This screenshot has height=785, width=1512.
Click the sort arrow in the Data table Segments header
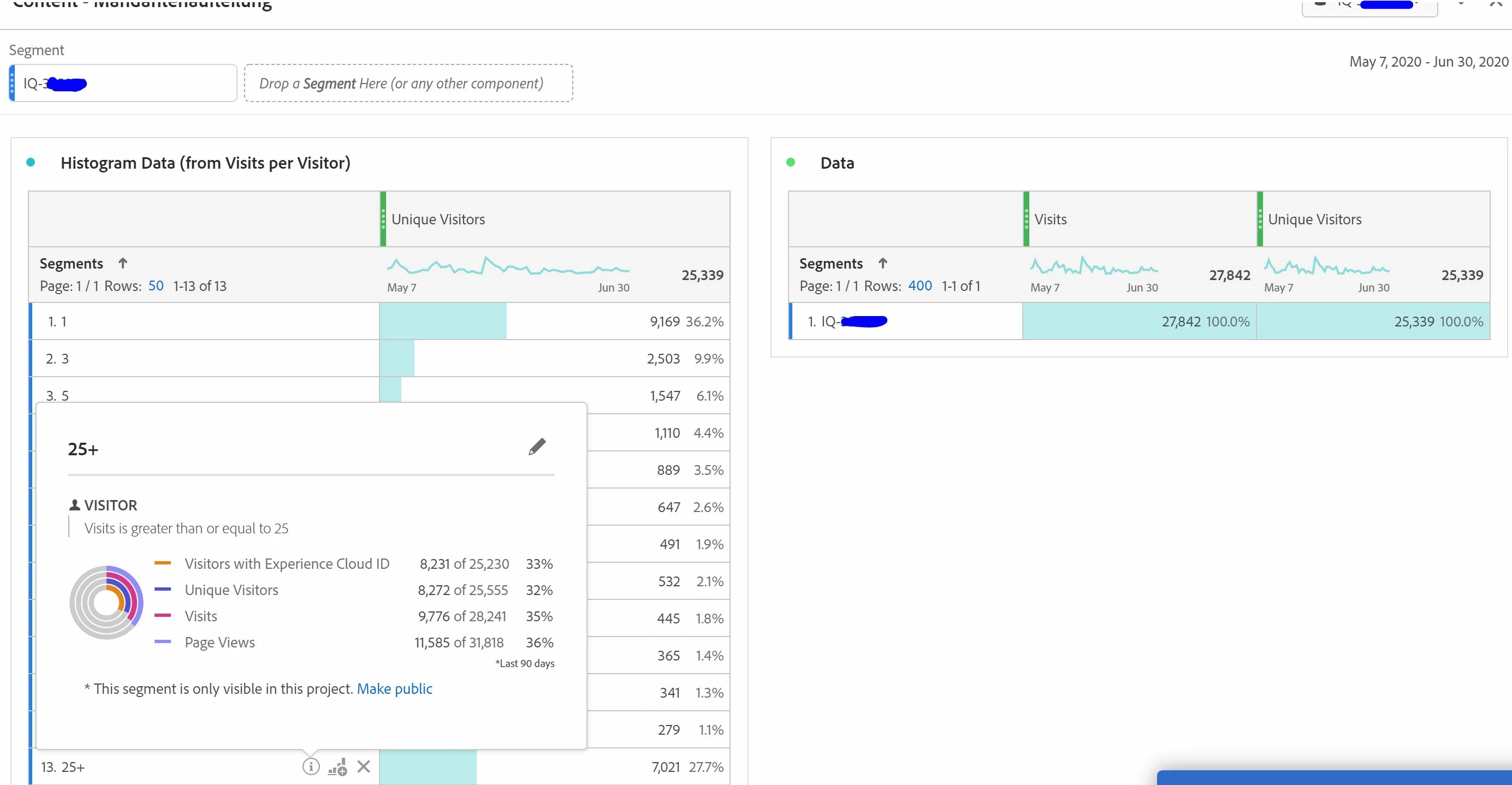pyautogui.click(x=882, y=263)
